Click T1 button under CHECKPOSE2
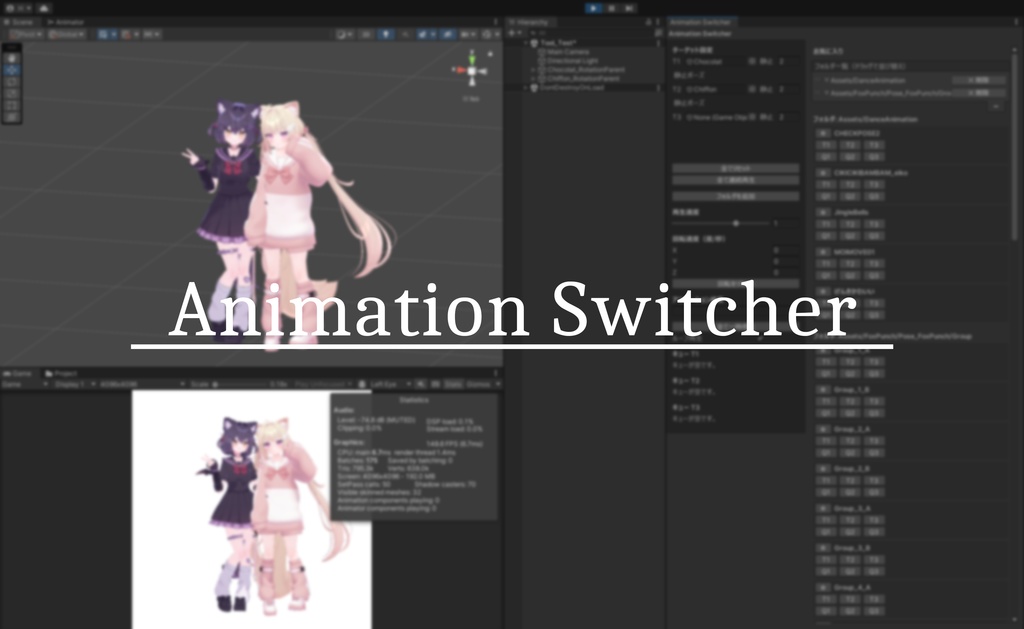The image size is (1024, 629). pyautogui.click(x=827, y=145)
